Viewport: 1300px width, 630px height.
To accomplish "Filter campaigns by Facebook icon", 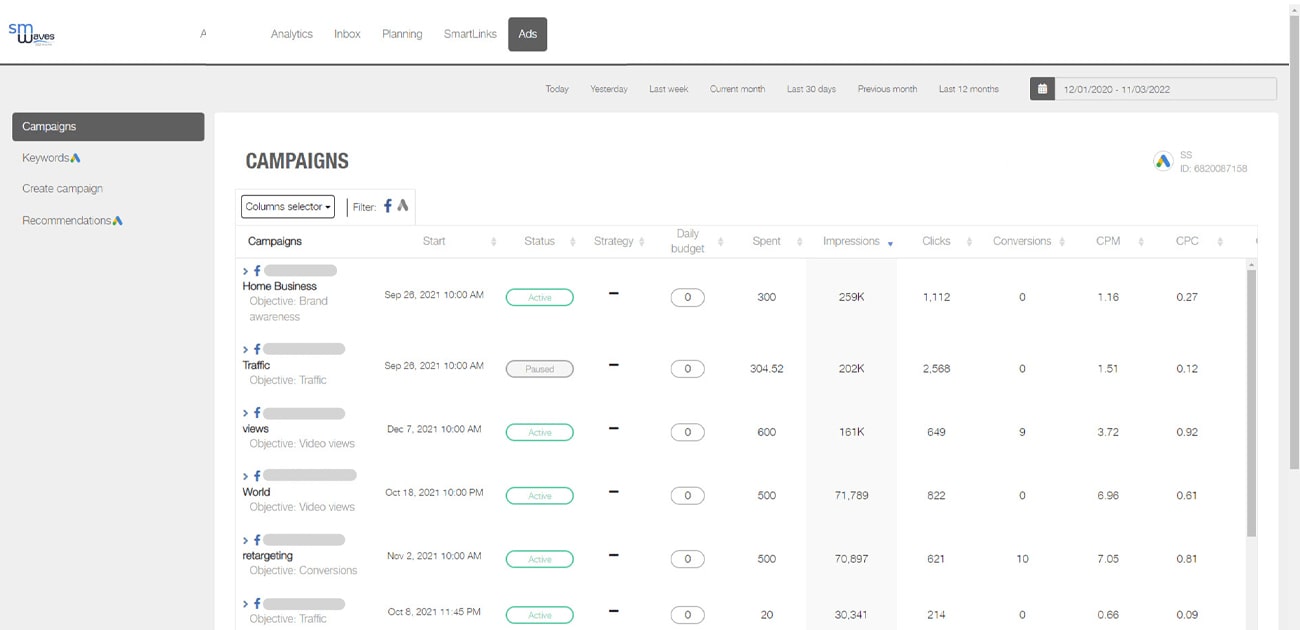I will (388, 206).
